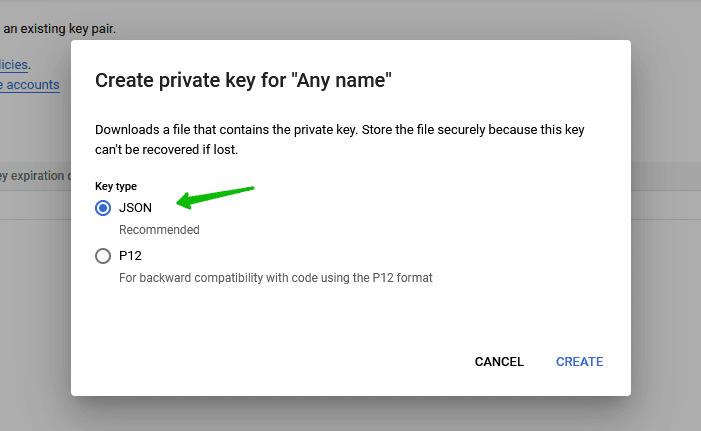701x431 pixels.
Task: Open the partially hidden "policies" link
Action: tap(15, 64)
